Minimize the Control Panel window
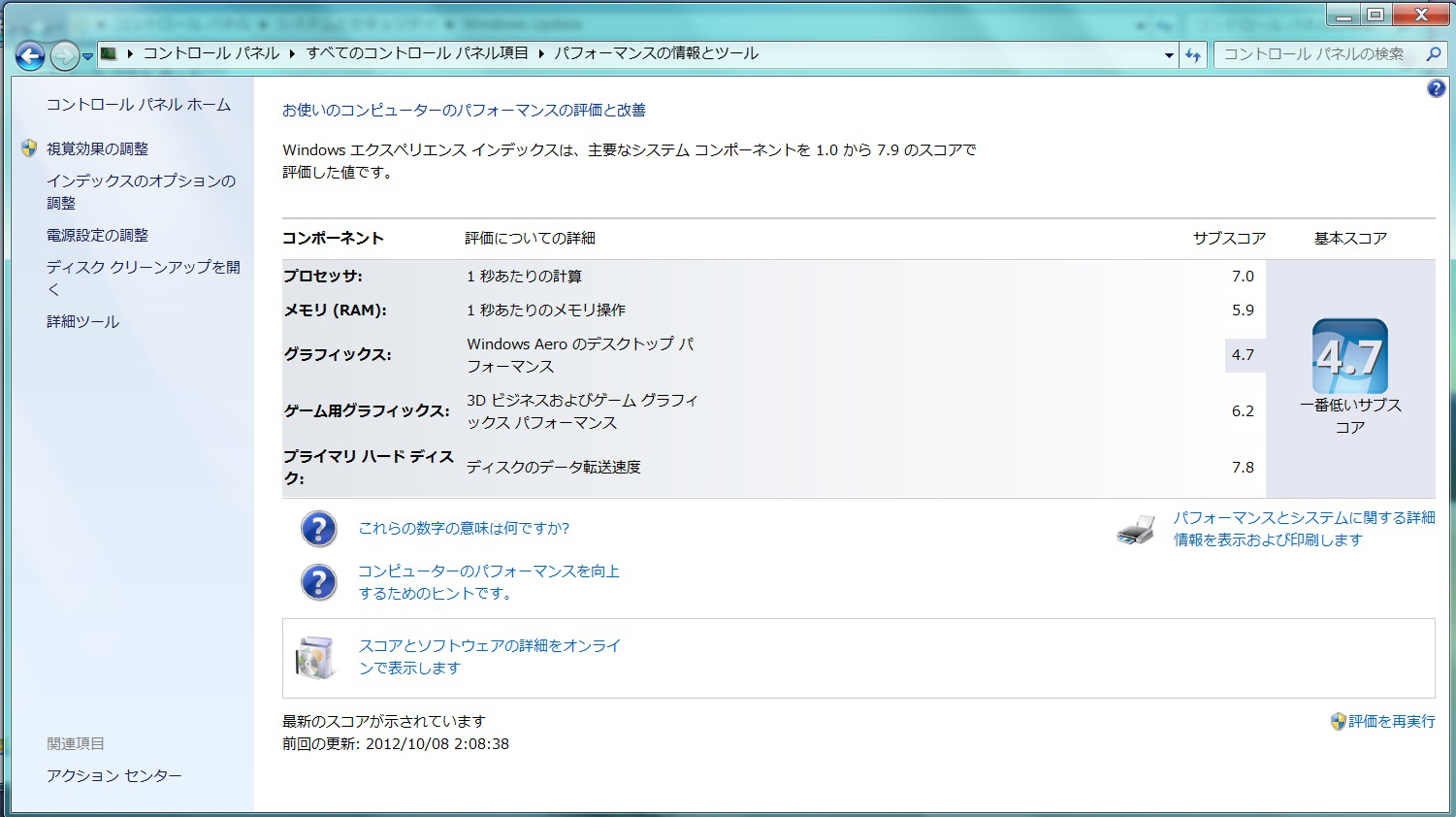The height and width of the screenshot is (817, 1456). 1343,15
